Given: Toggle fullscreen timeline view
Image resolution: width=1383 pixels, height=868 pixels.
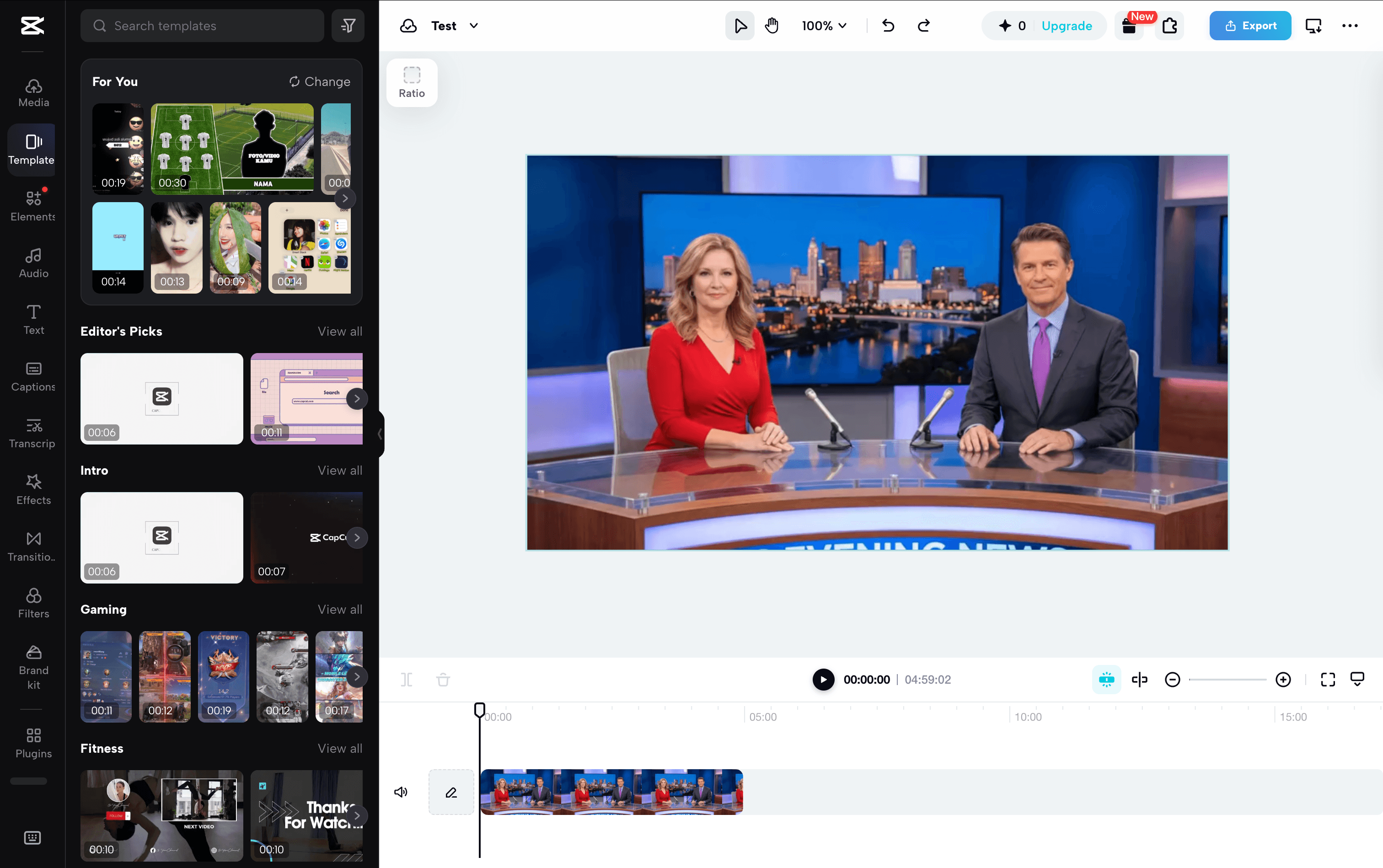Looking at the screenshot, I should pos(1327,680).
